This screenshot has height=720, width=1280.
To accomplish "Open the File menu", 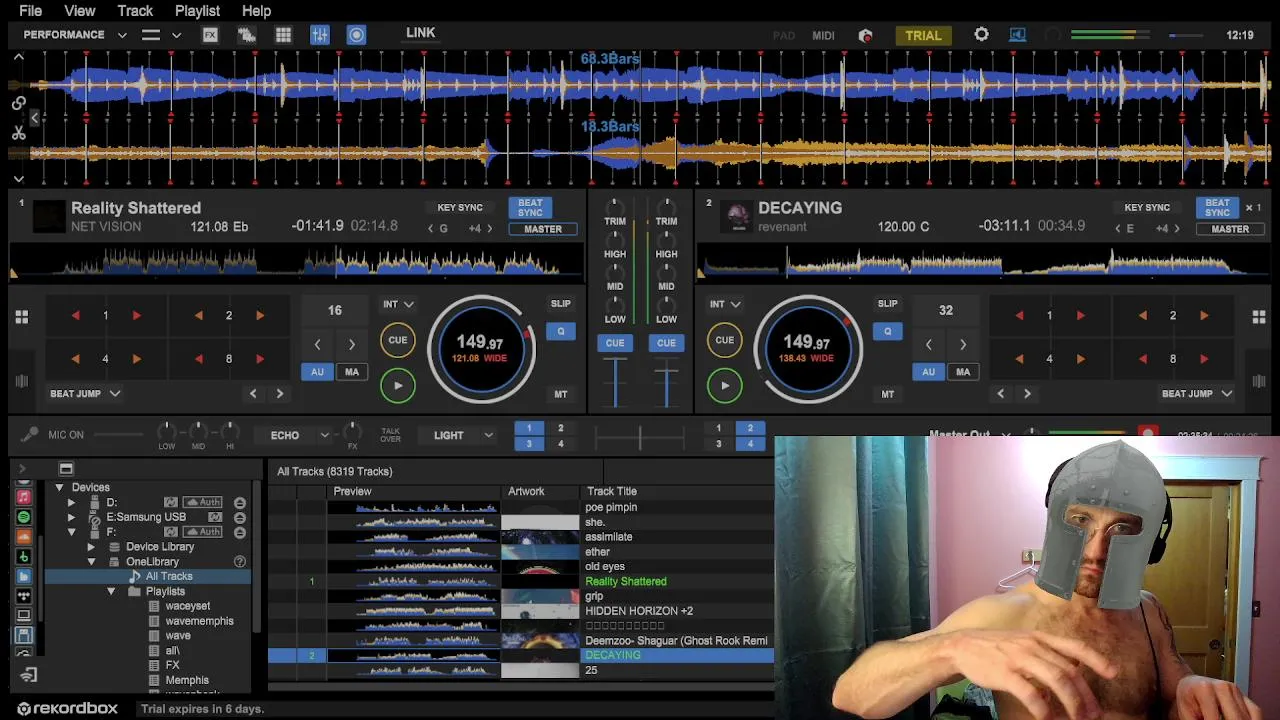I will pyautogui.click(x=31, y=11).
